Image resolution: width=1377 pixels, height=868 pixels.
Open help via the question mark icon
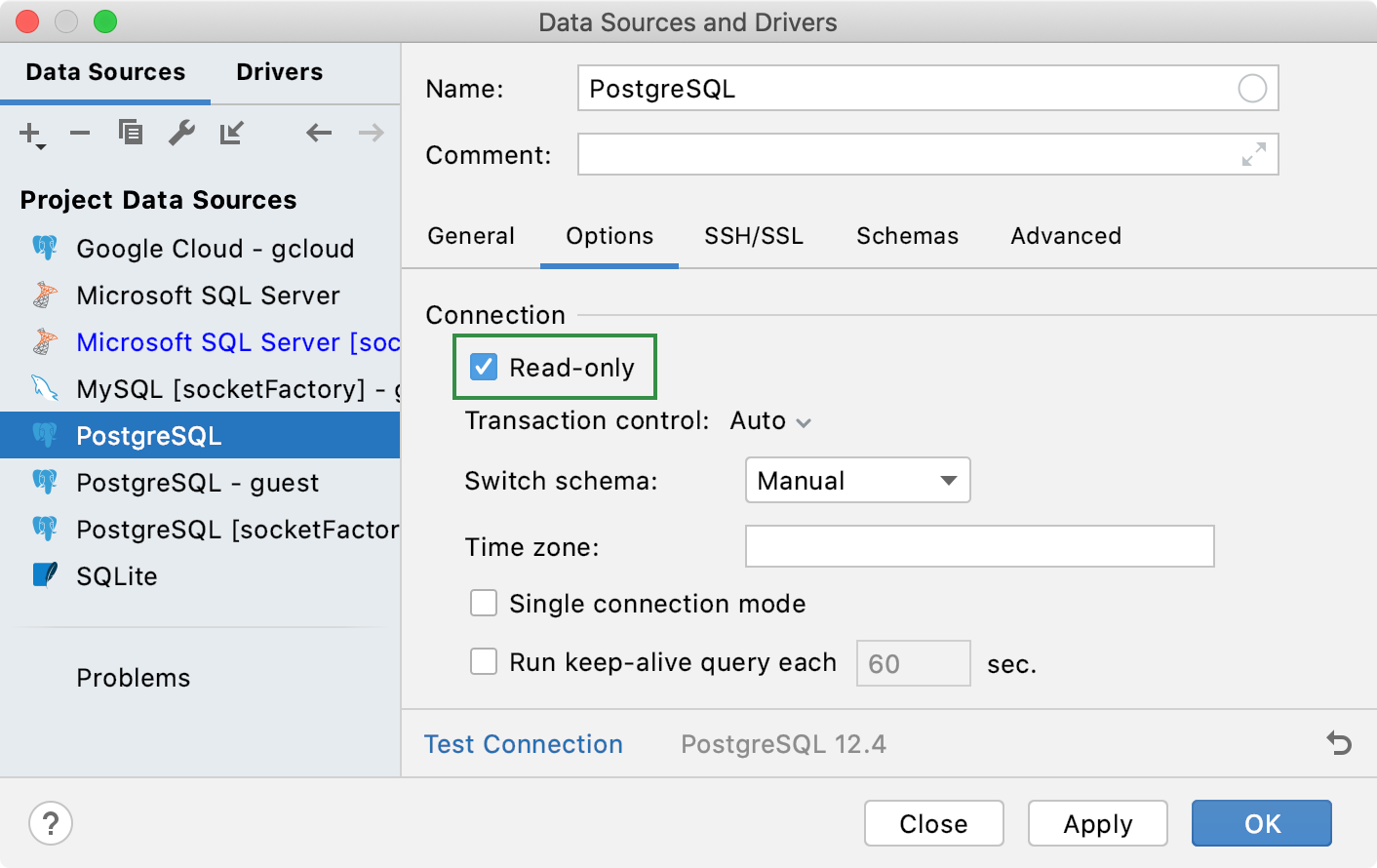tap(50, 823)
